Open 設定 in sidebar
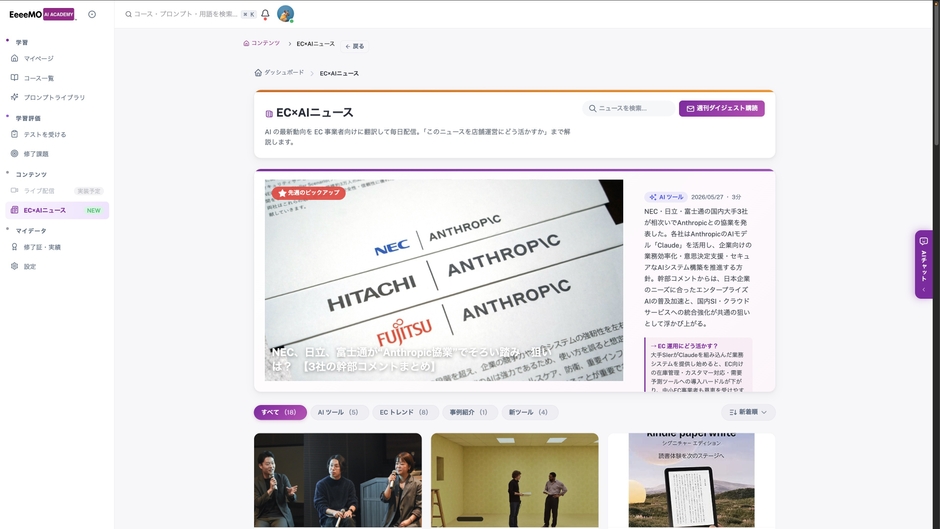This screenshot has width=940, height=529. click(57, 266)
